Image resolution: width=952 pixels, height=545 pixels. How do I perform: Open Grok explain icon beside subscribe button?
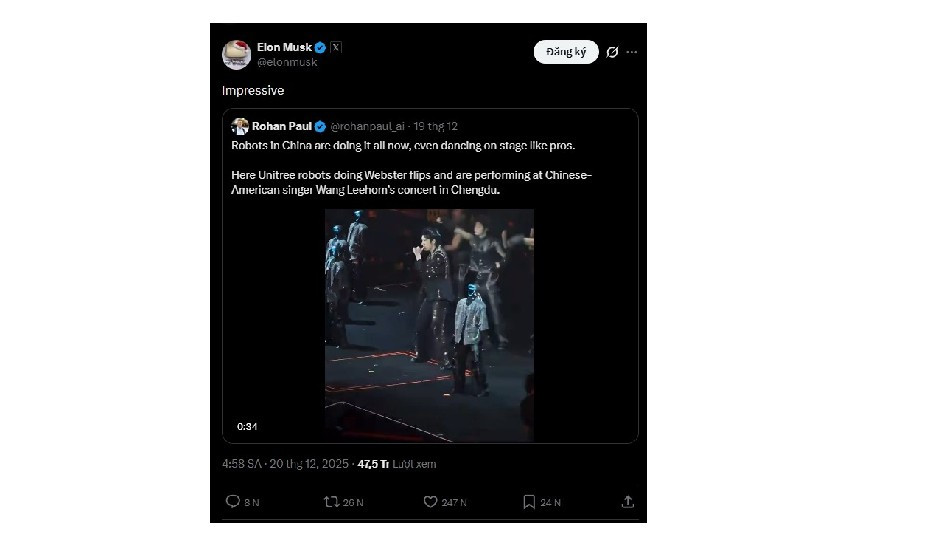click(x=612, y=52)
